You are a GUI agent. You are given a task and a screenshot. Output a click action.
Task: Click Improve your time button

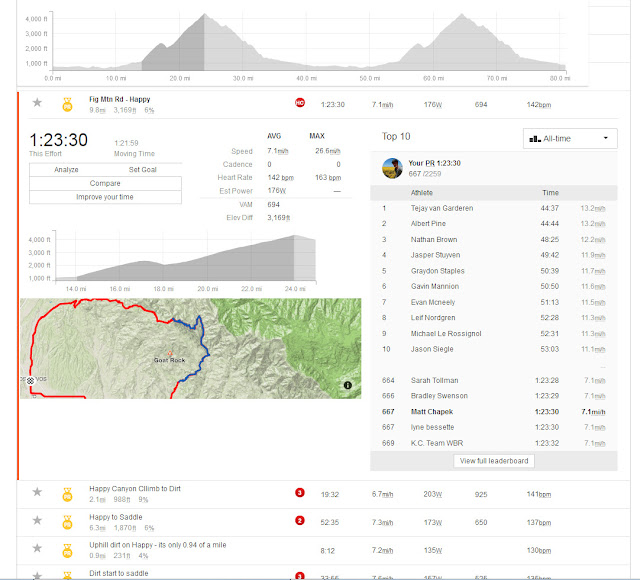105,197
